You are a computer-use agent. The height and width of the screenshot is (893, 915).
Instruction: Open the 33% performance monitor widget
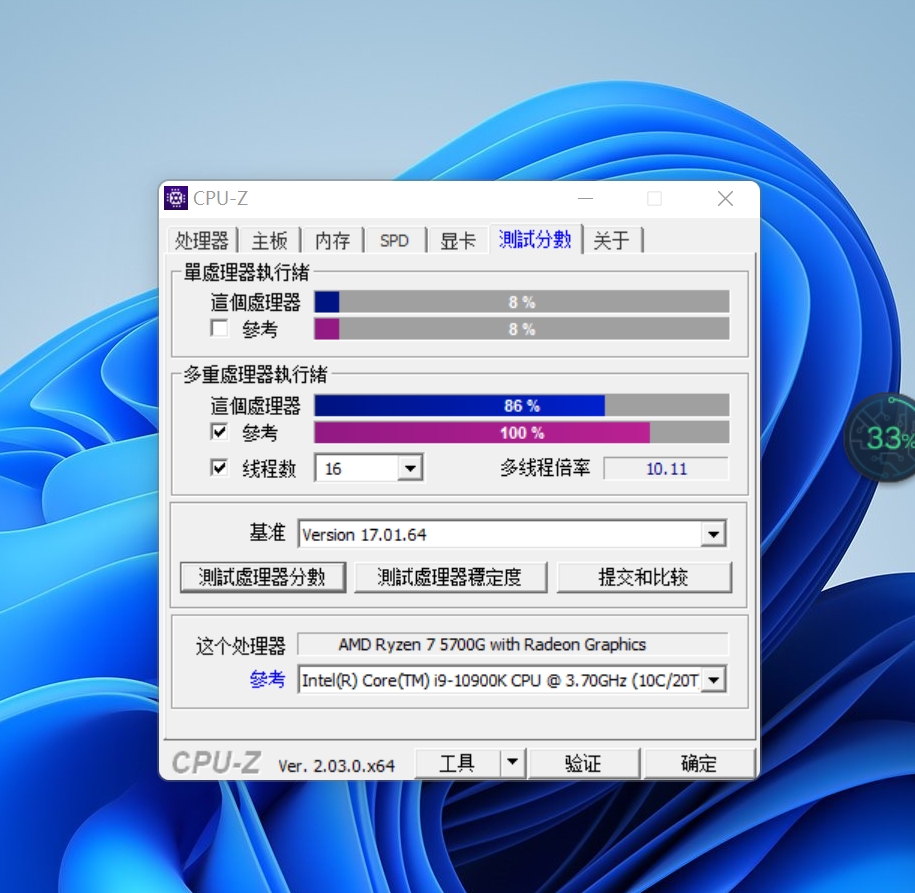(880, 437)
